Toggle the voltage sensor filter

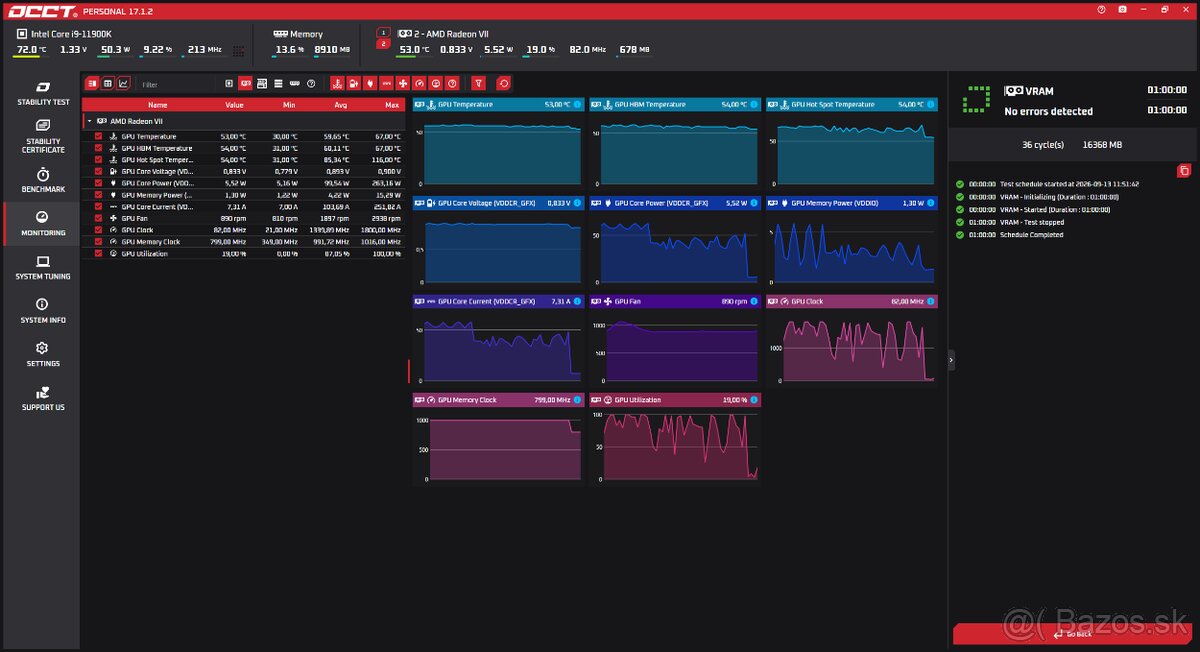pyautogui.click(x=353, y=84)
